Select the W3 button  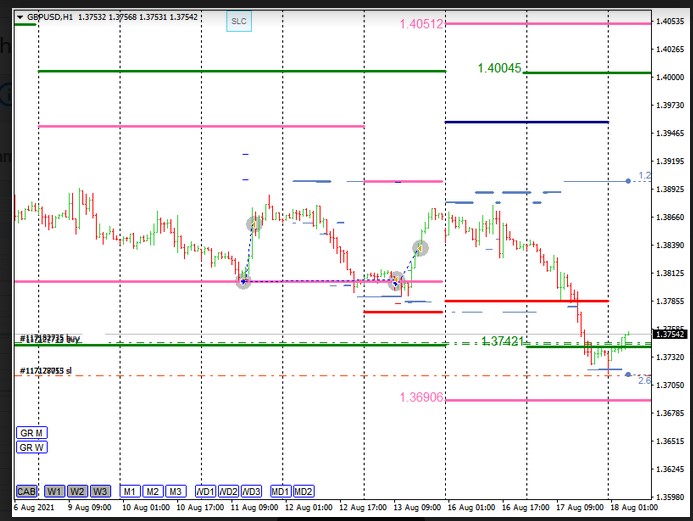[99, 491]
